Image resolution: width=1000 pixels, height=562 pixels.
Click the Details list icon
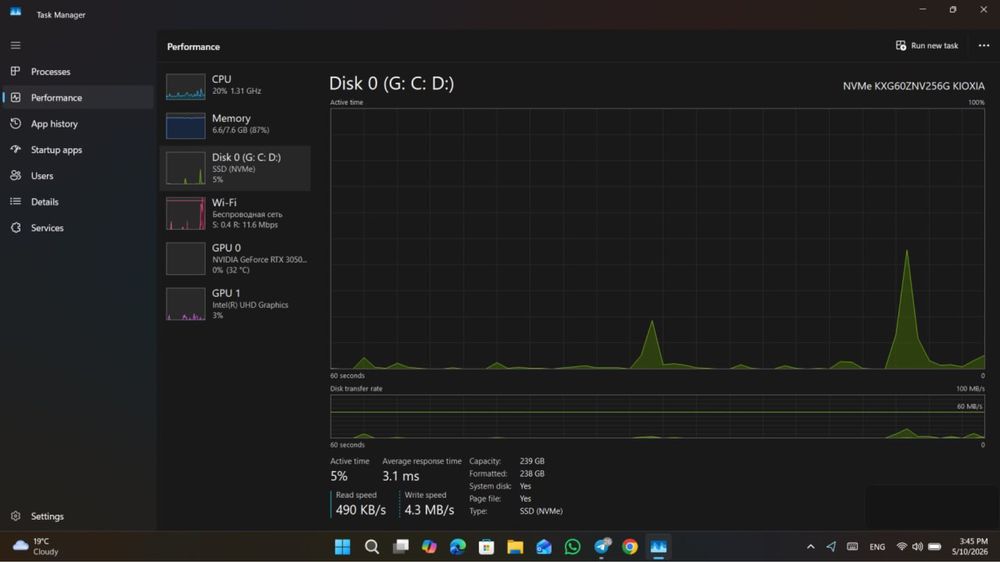point(15,202)
